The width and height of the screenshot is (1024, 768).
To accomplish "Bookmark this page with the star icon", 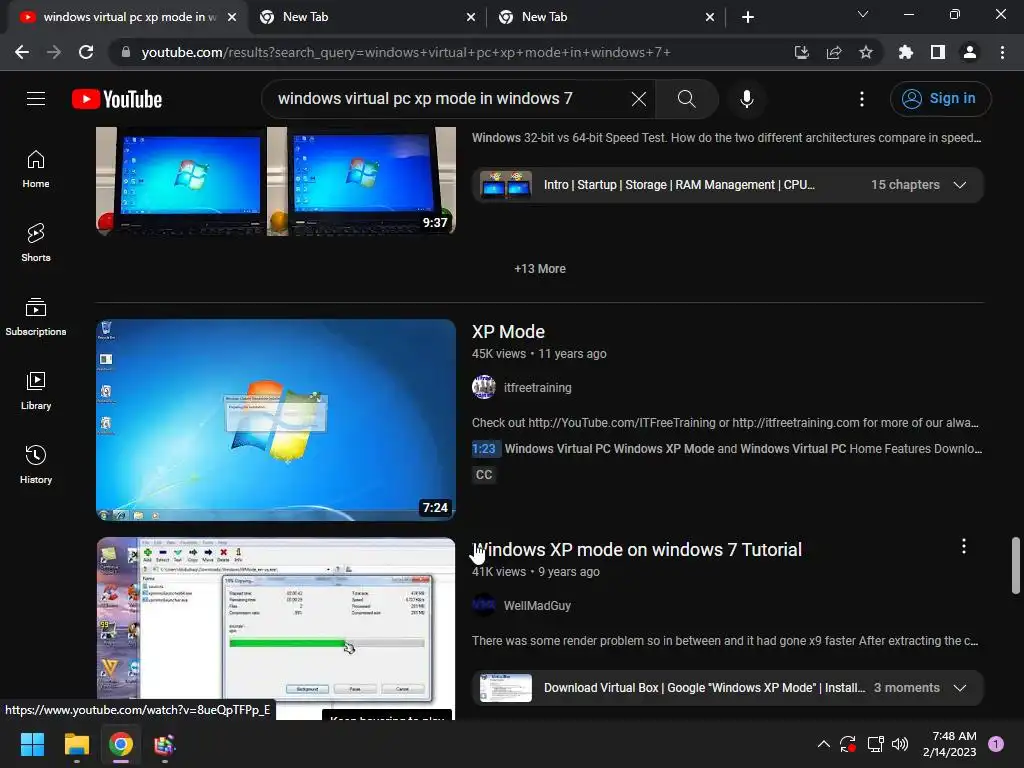I will (865, 52).
